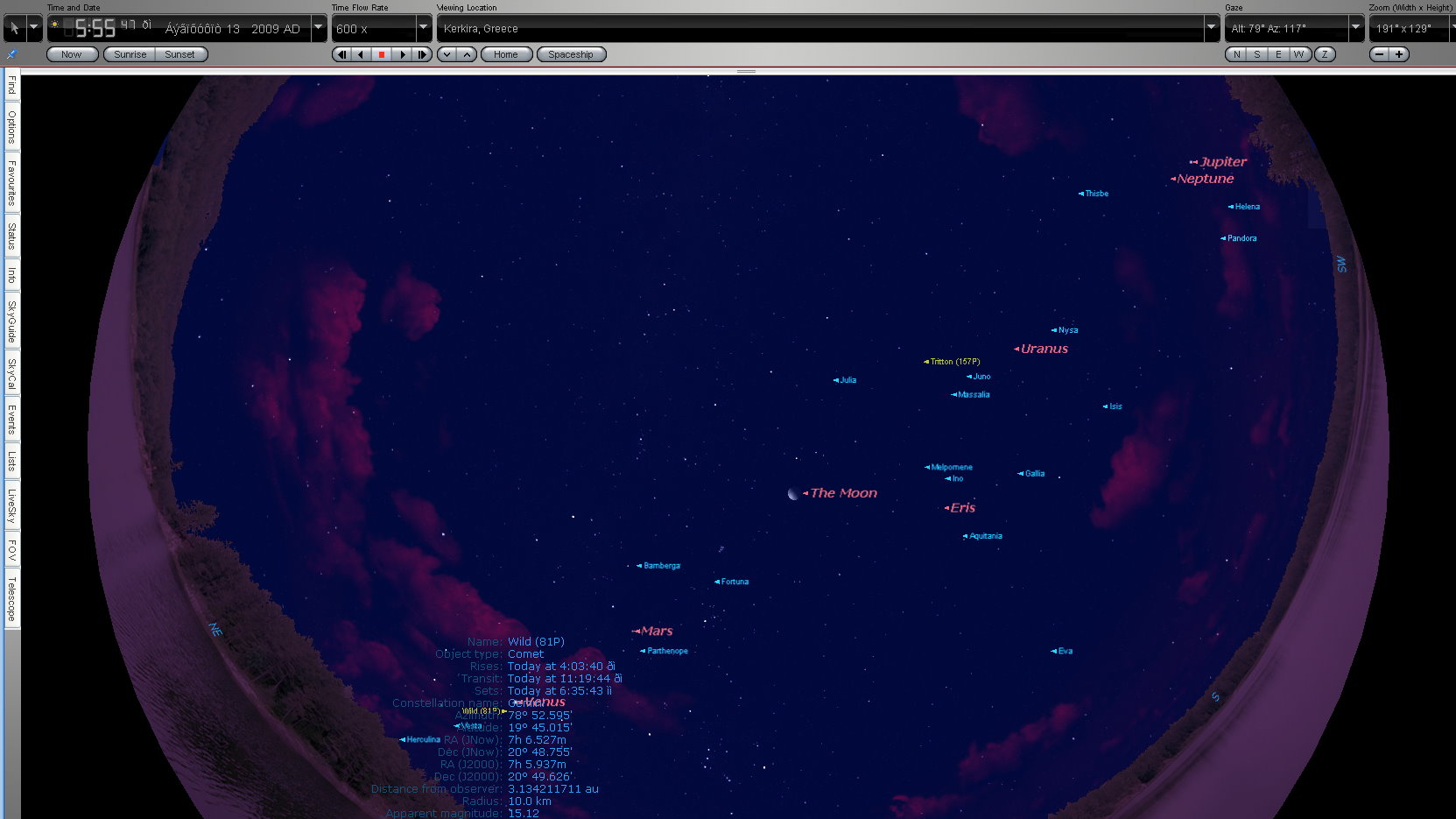Stop time flow with the red button

click(381, 54)
